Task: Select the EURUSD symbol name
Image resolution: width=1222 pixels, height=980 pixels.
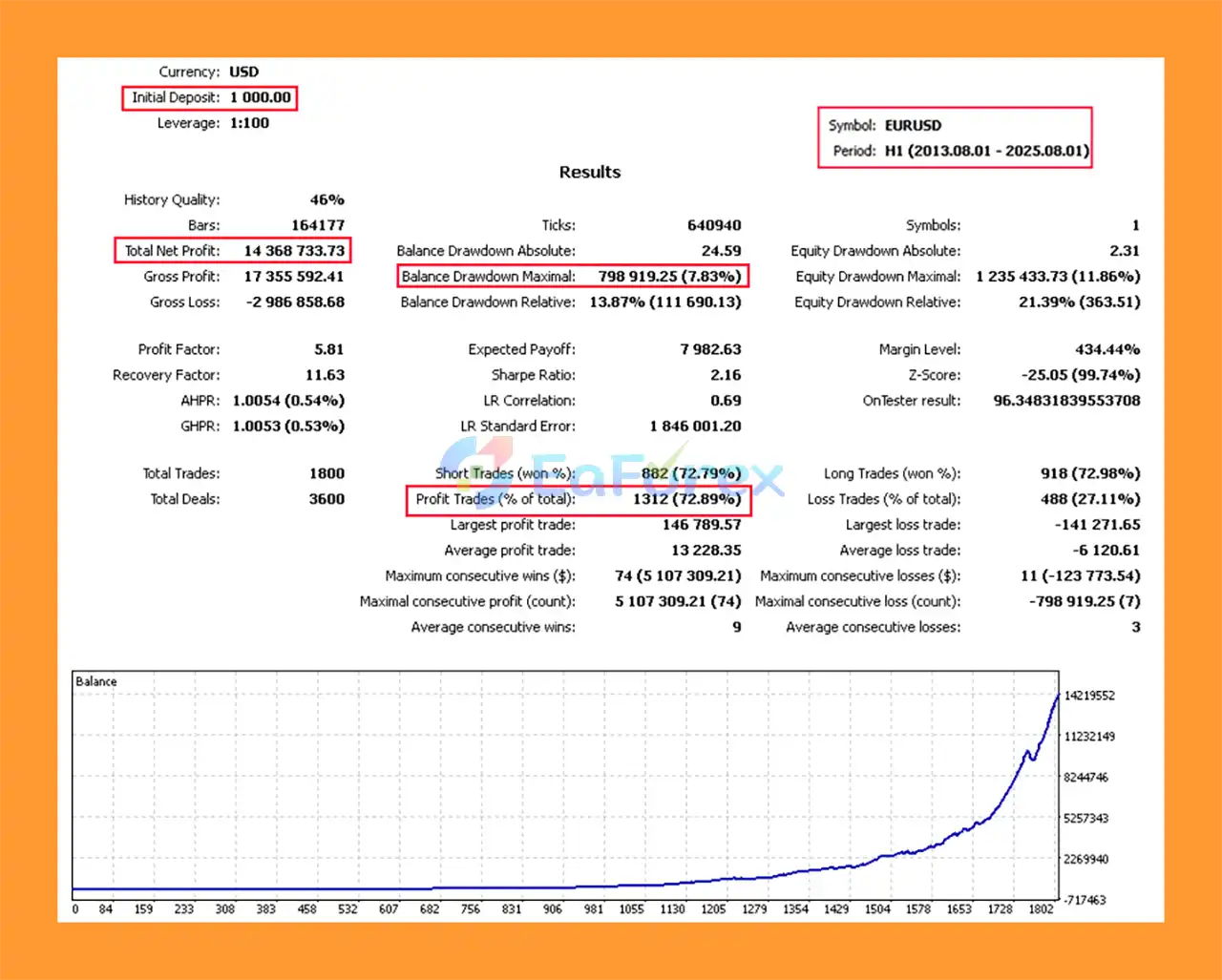Action: click(913, 125)
